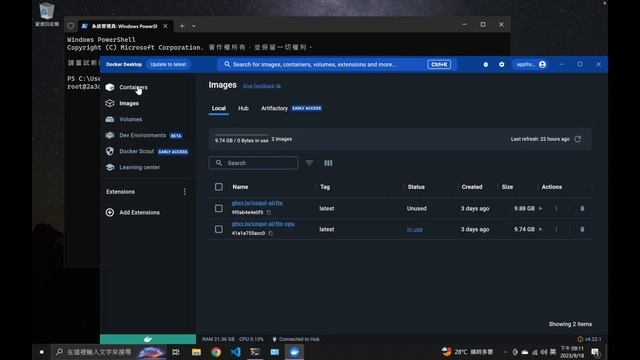Refresh the images list
640x360 pixels.
click(578, 139)
